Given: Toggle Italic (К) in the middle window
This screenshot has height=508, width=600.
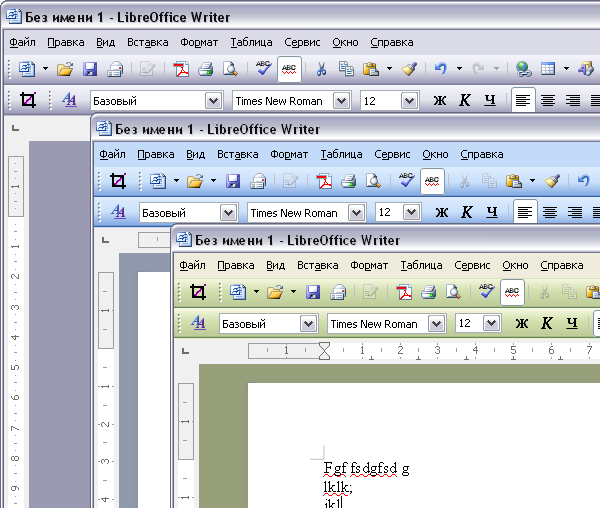Looking at the screenshot, I should [465, 213].
